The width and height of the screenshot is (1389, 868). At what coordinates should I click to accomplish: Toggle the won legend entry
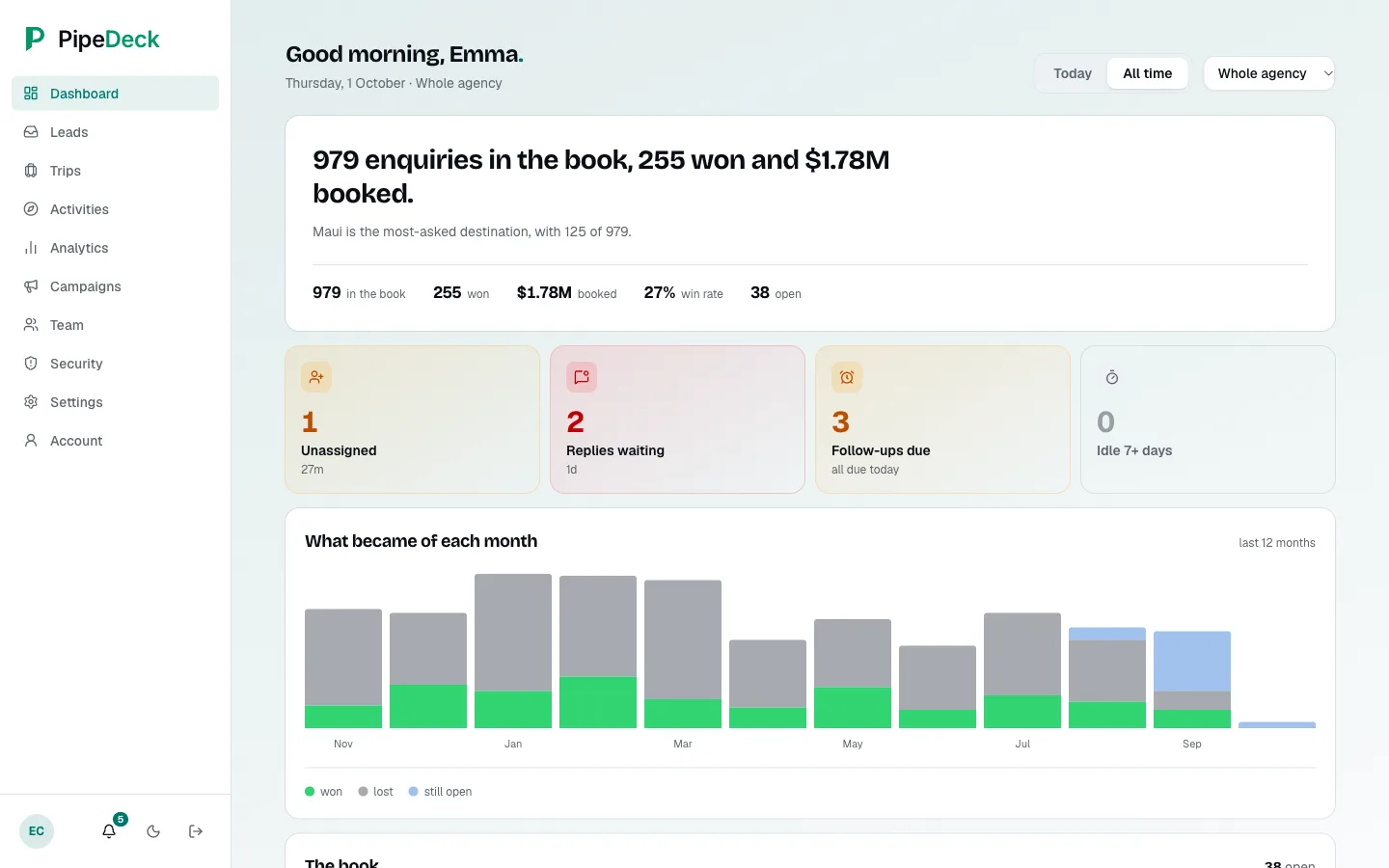click(323, 792)
